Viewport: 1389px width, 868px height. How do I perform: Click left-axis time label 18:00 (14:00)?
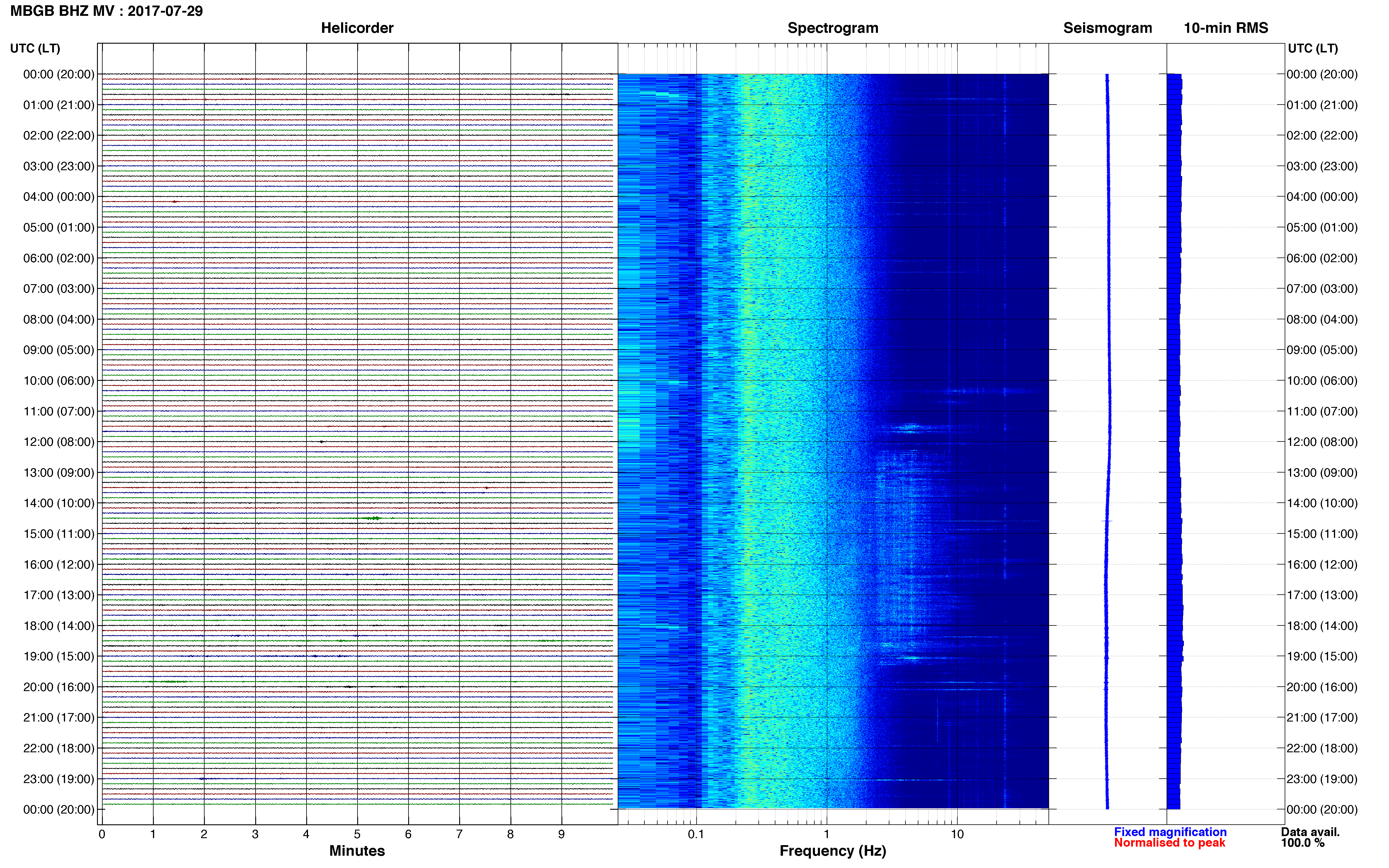click(x=59, y=626)
